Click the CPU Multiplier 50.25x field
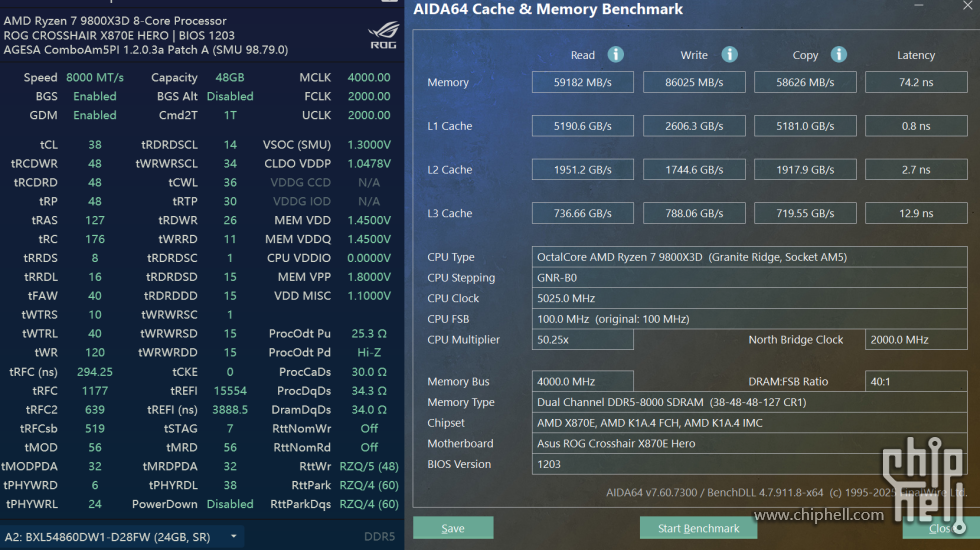The width and height of the screenshot is (980, 550). (582, 339)
